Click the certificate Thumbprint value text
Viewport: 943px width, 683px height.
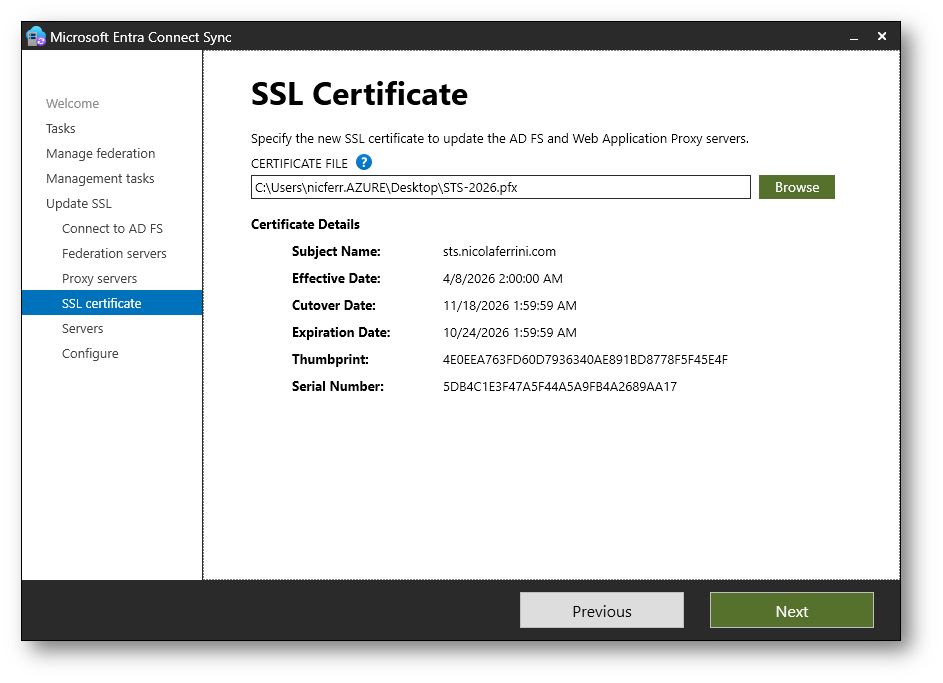coord(585,360)
